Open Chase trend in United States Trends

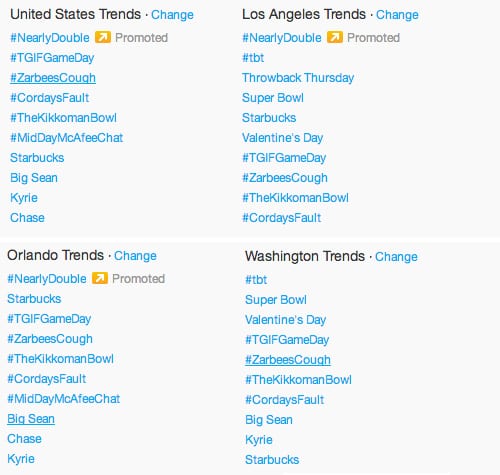coord(27,218)
